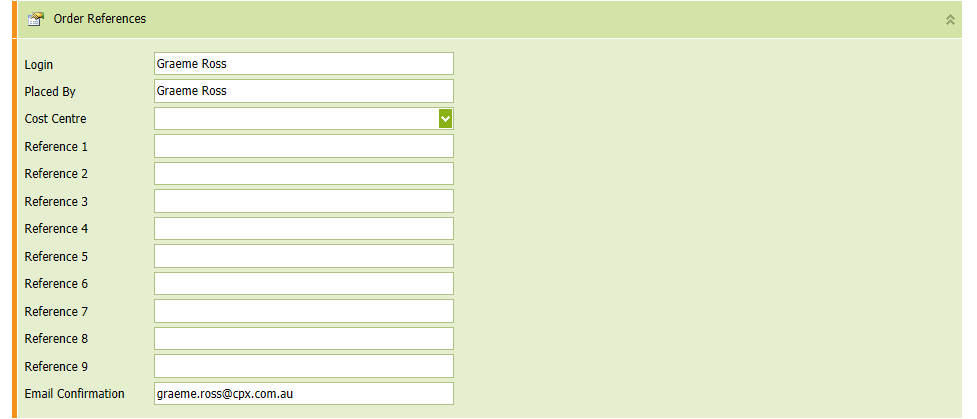Focus the Reference 8 field

coord(303,339)
